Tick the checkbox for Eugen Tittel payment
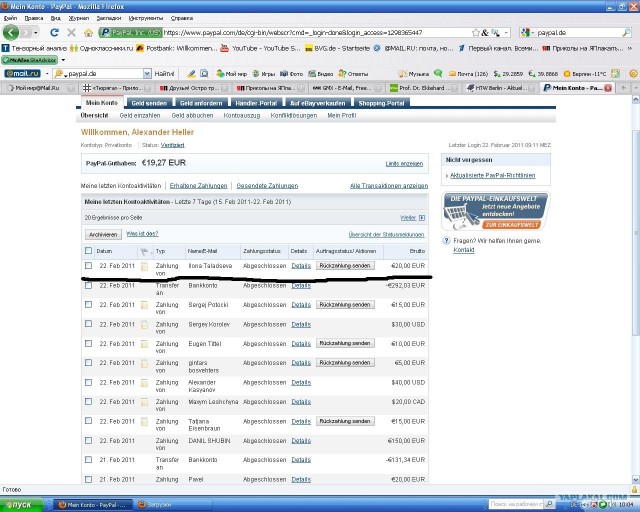This screenshot has height=512, width=640. pyautogui.click(x=88, y=343)
